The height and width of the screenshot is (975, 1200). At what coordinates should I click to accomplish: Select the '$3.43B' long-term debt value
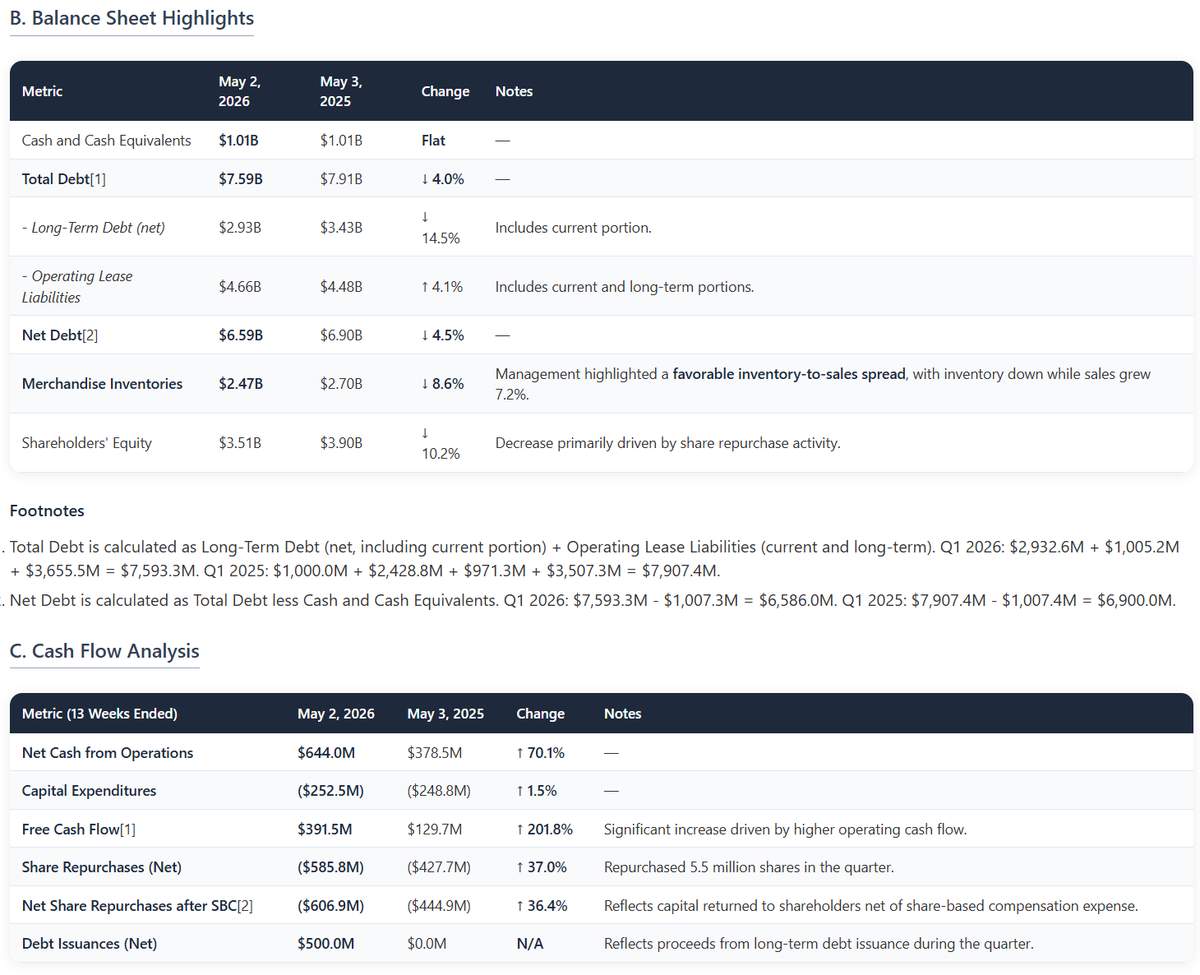tap(341, 227)
